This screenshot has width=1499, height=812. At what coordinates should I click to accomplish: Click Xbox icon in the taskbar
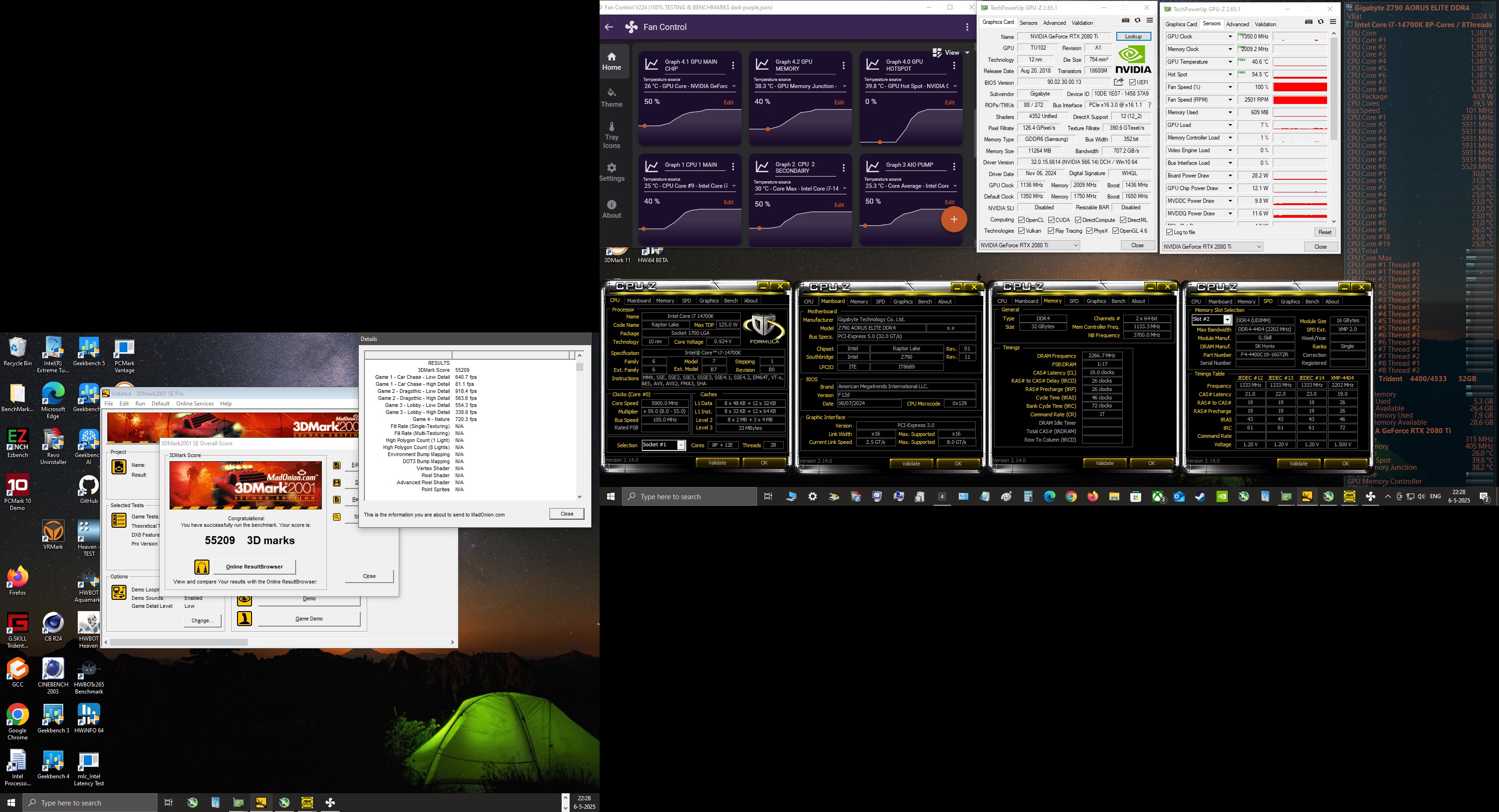pos(1158,497)
